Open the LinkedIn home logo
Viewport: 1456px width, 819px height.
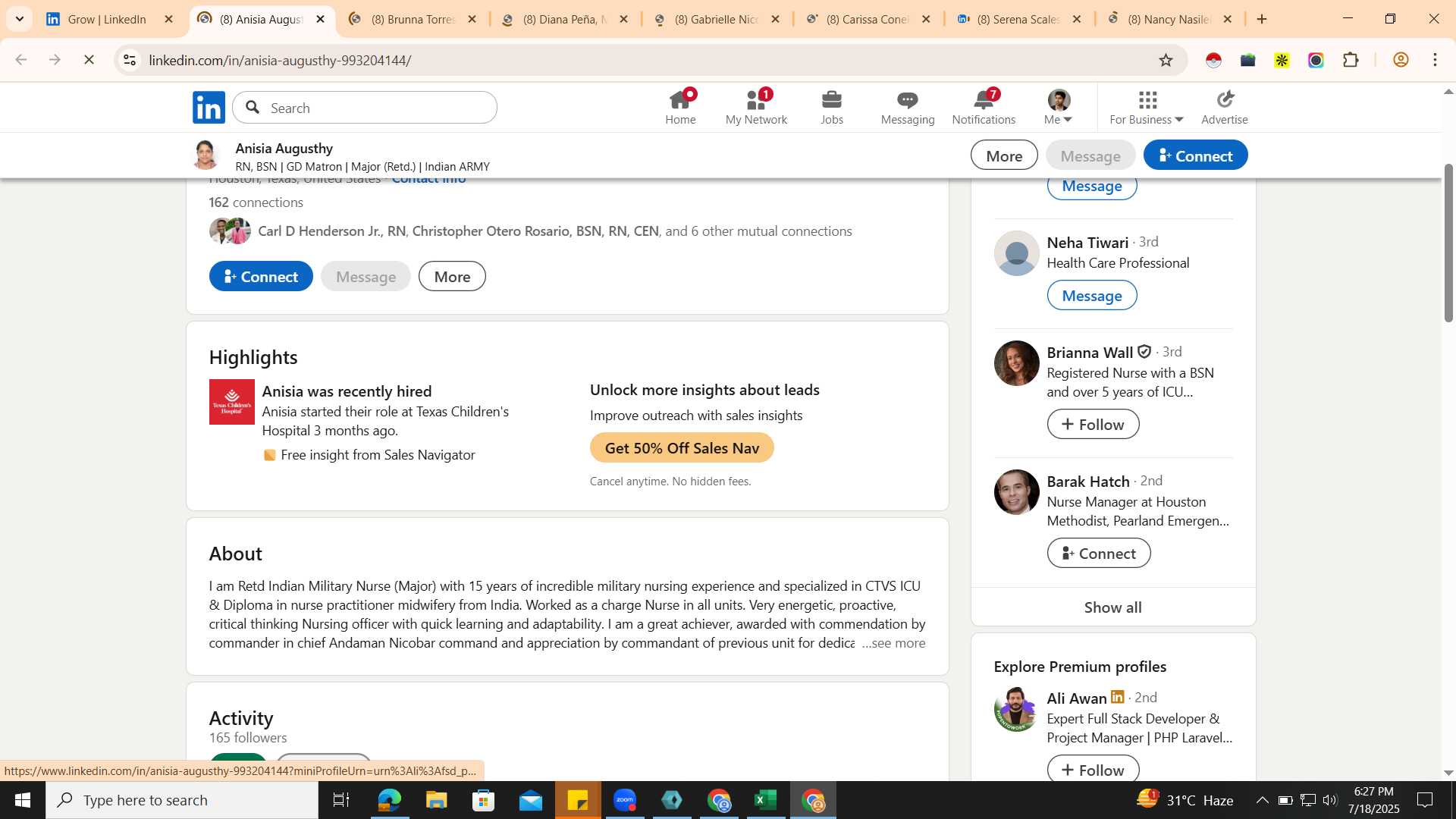209,108
